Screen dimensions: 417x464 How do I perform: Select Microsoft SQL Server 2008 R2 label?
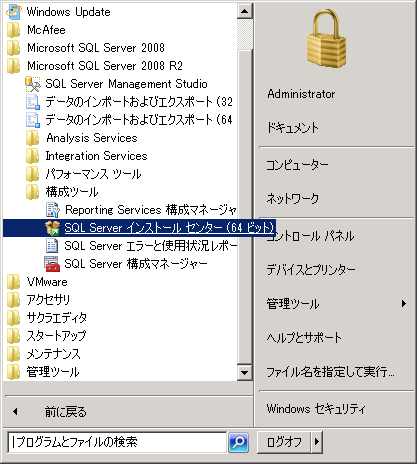[x=105, y=66]
